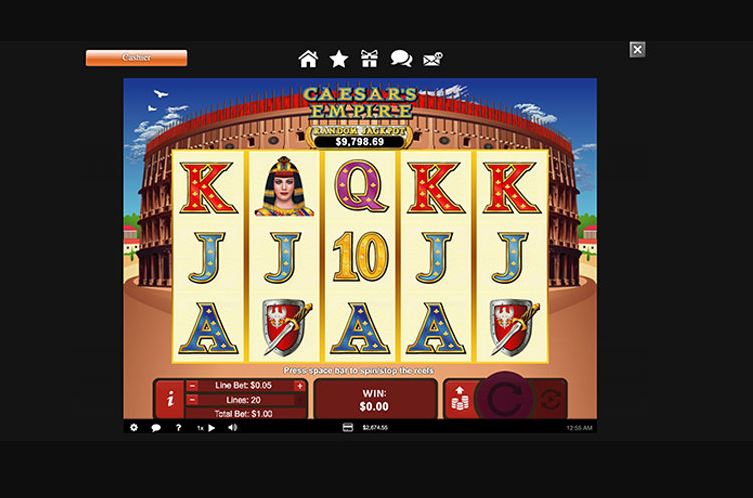Open the messages envelope icon
Screen dimensions: 753x498
coord(433,59)
